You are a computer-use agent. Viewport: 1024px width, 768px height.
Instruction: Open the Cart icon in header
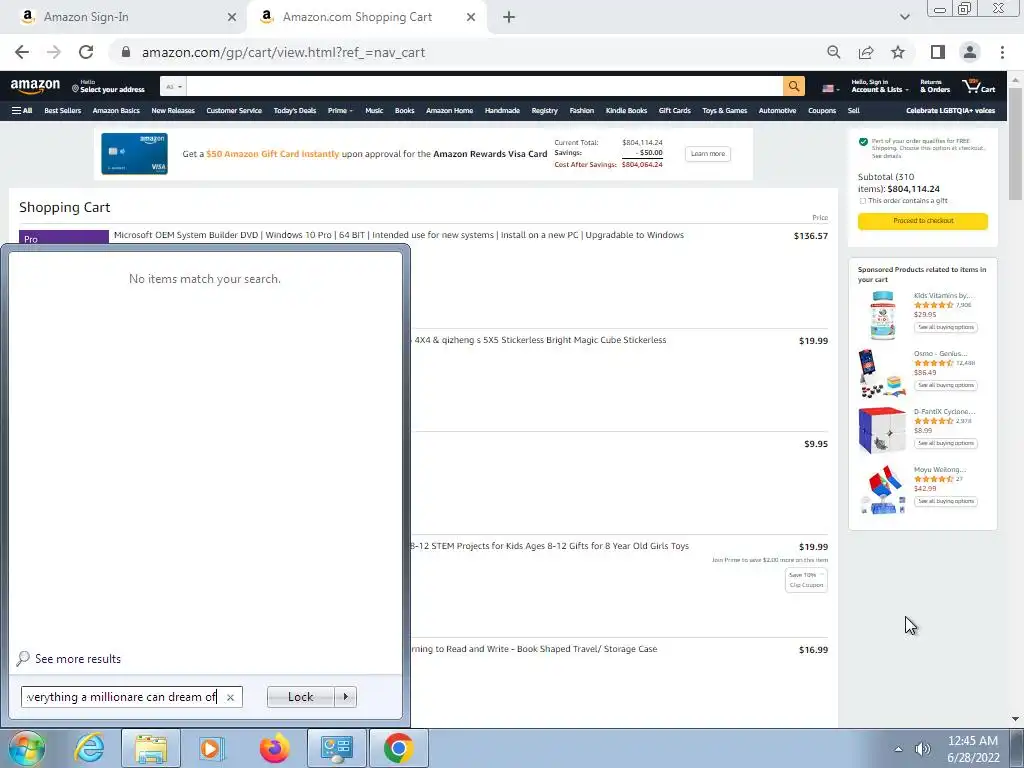coord(978,86)
